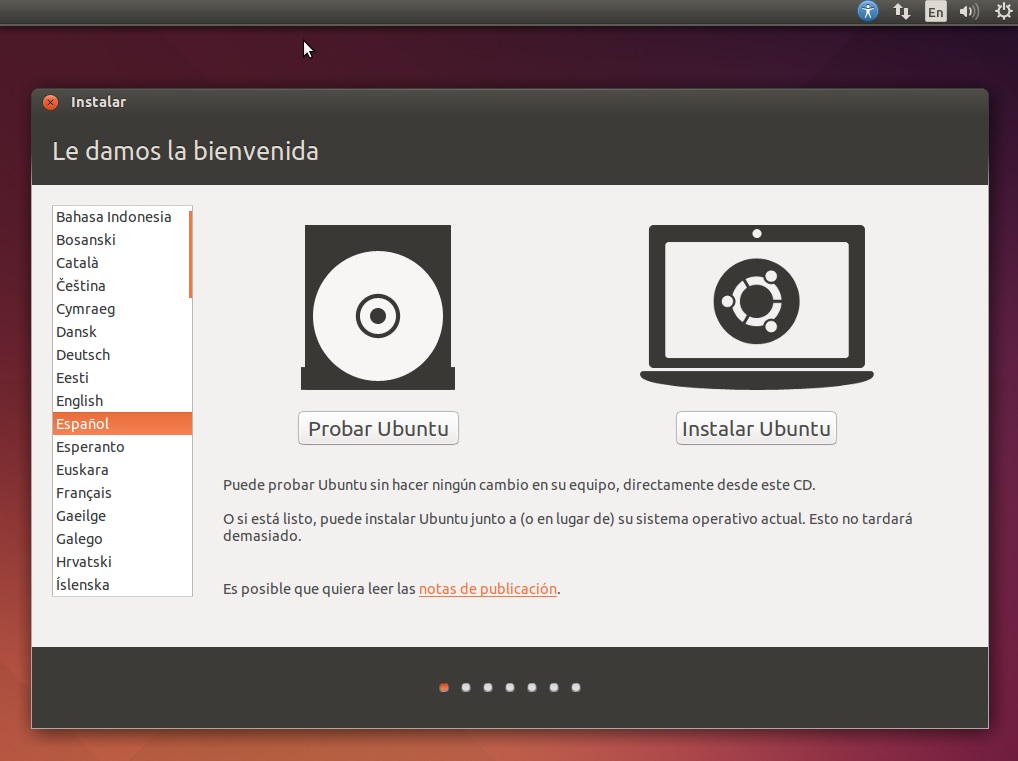Select Hrvatski language

(121, 562)
